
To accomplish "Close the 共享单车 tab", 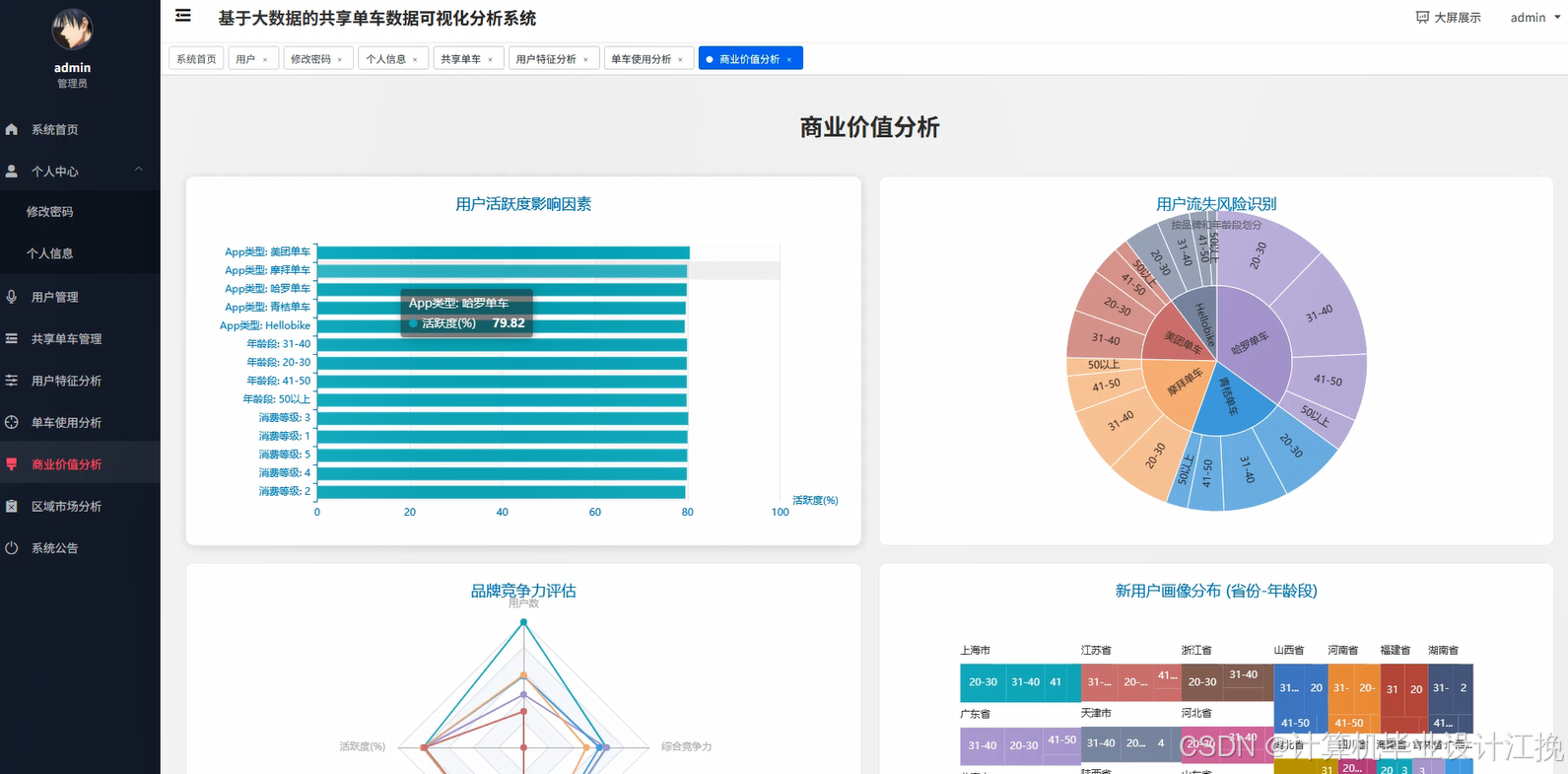I will [490, 60].
